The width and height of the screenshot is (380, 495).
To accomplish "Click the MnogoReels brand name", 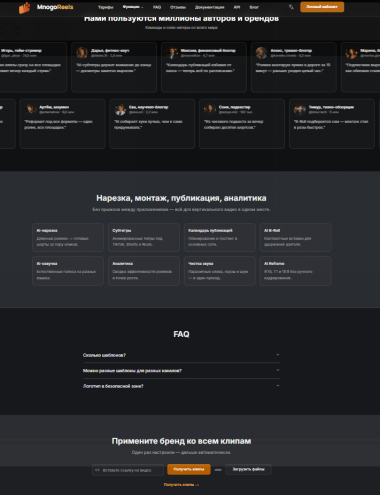I will point(55,7).
